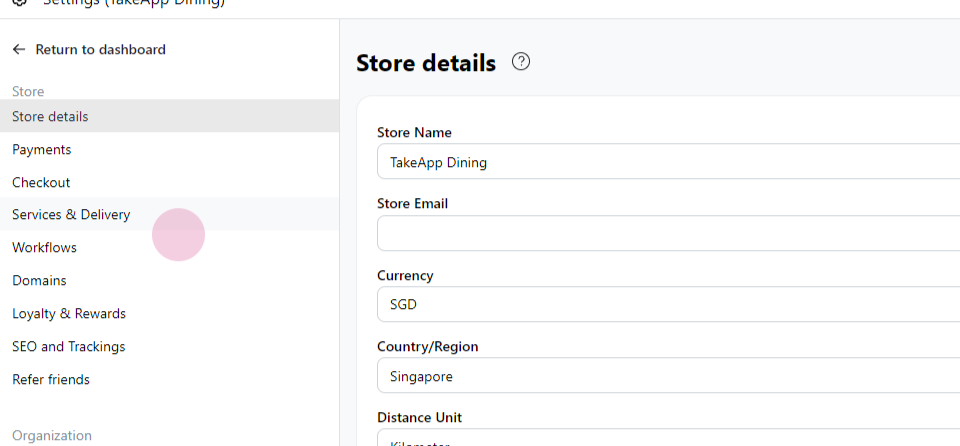
Task: Click the Store section label
Action: 28,91
